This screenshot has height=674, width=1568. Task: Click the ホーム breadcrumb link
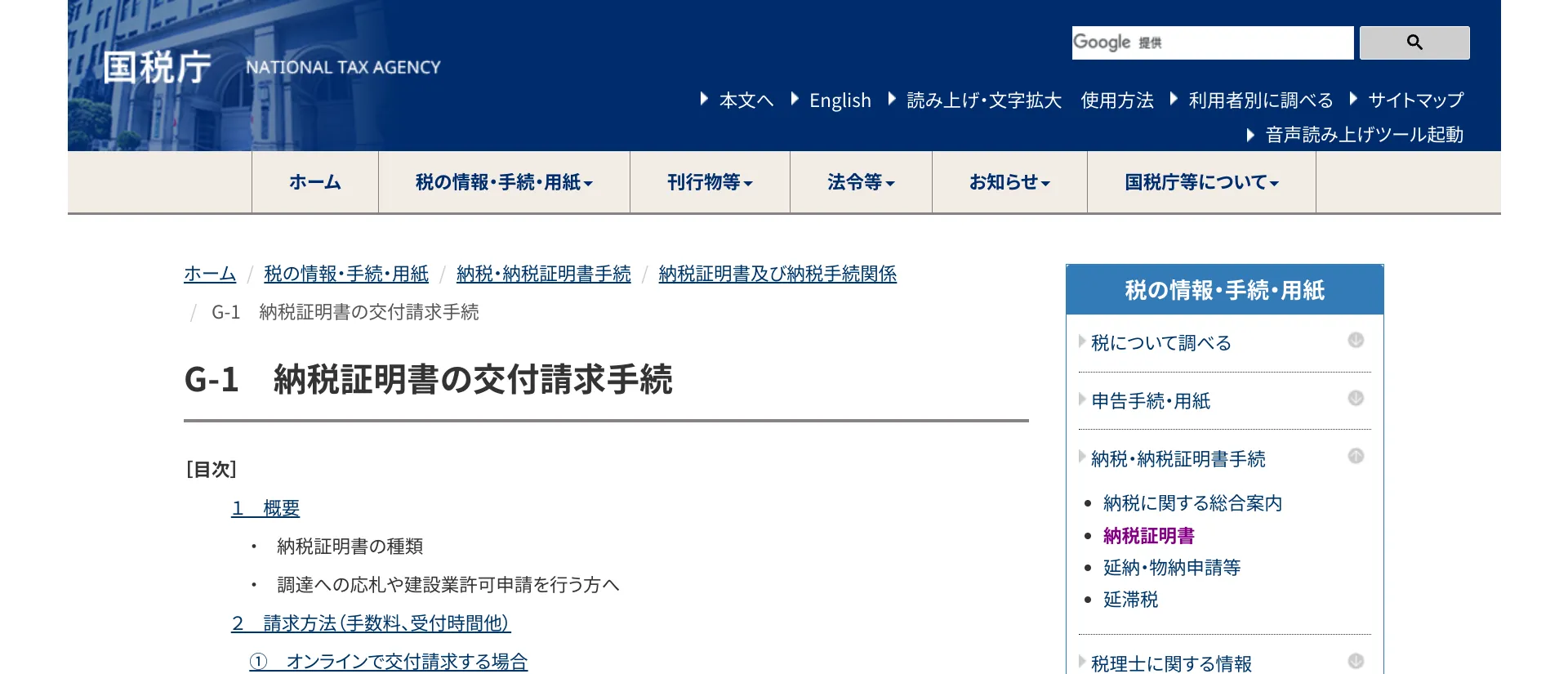click(x=210, y=274)
